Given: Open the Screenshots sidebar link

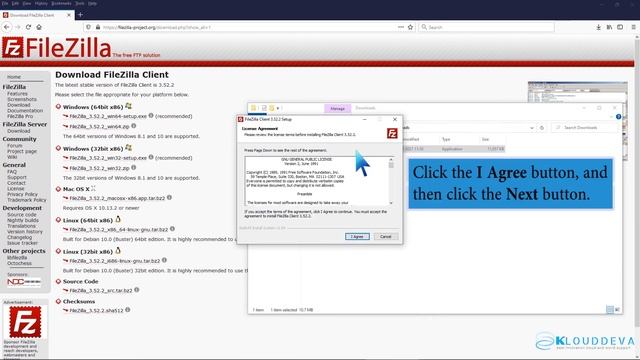Looking at the screenshot, I should tap(22, 99).
